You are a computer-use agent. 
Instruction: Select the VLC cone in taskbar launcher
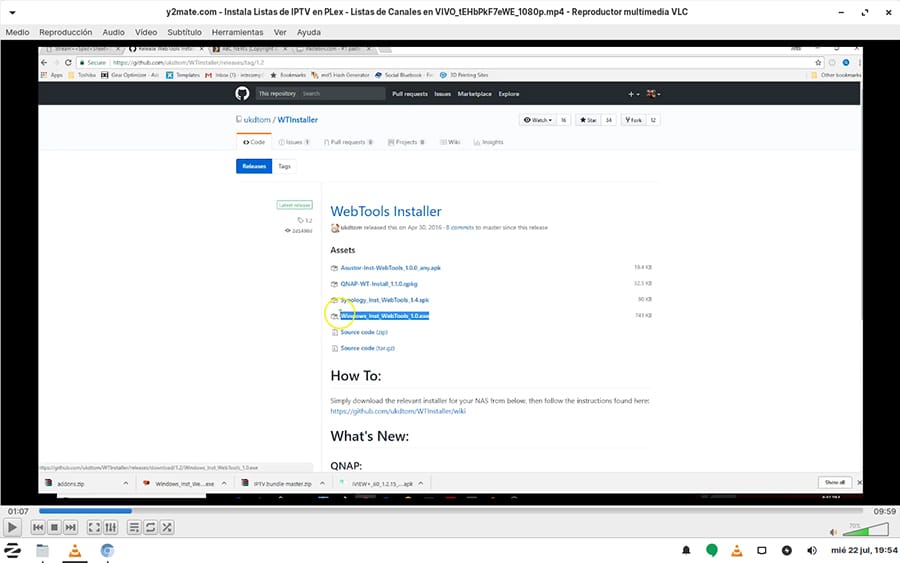tap(75, 551)
